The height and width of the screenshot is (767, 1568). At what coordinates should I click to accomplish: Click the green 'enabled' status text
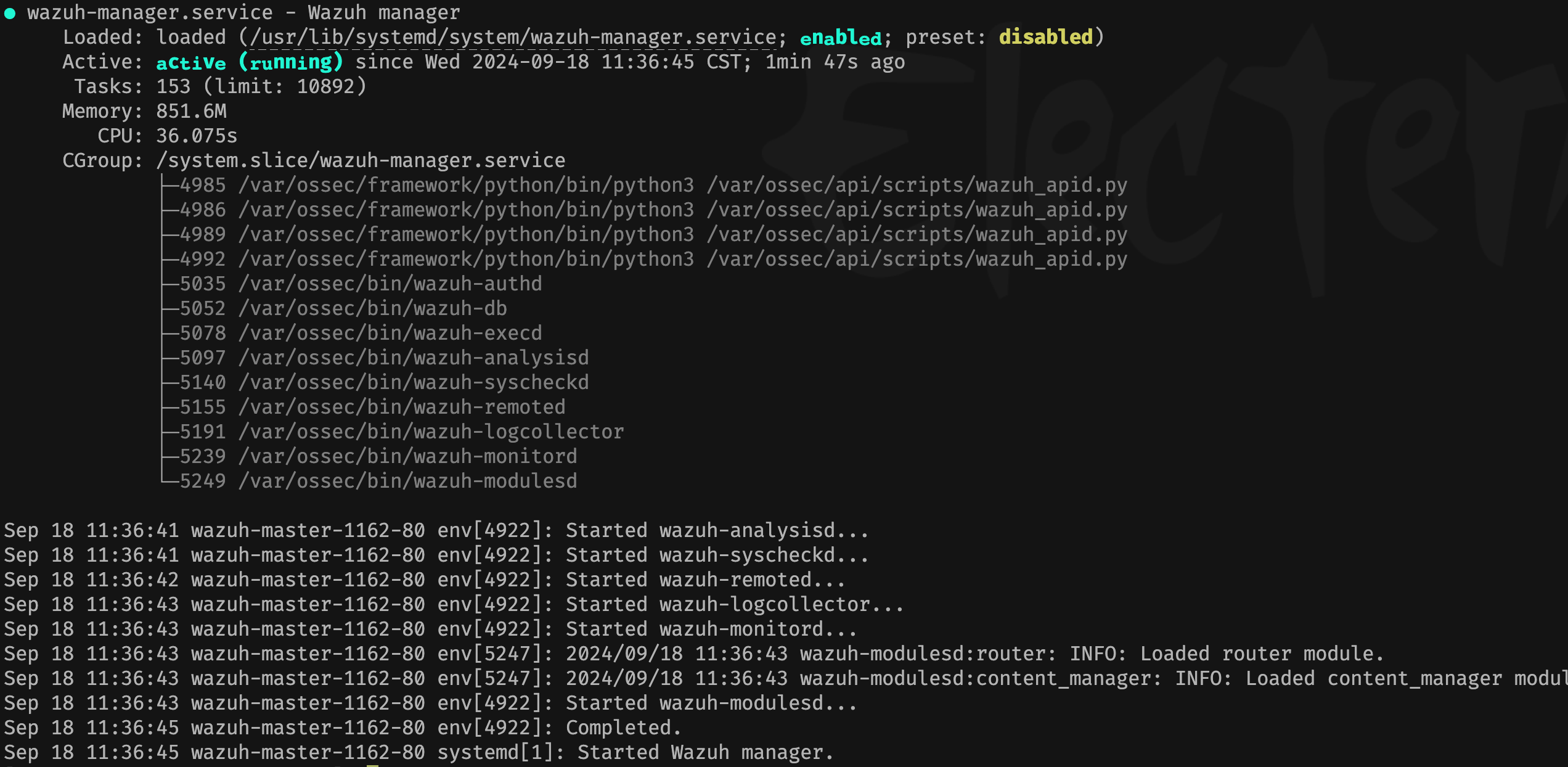tap(841, 38)
